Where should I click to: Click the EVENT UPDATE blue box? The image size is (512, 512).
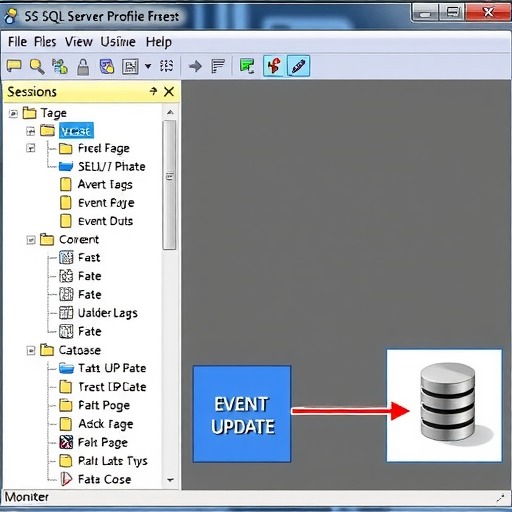click(x=242, y=414)
